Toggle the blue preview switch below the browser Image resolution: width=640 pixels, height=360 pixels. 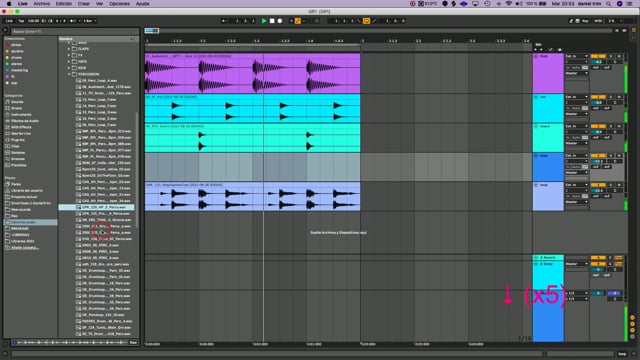coord(14,342)
